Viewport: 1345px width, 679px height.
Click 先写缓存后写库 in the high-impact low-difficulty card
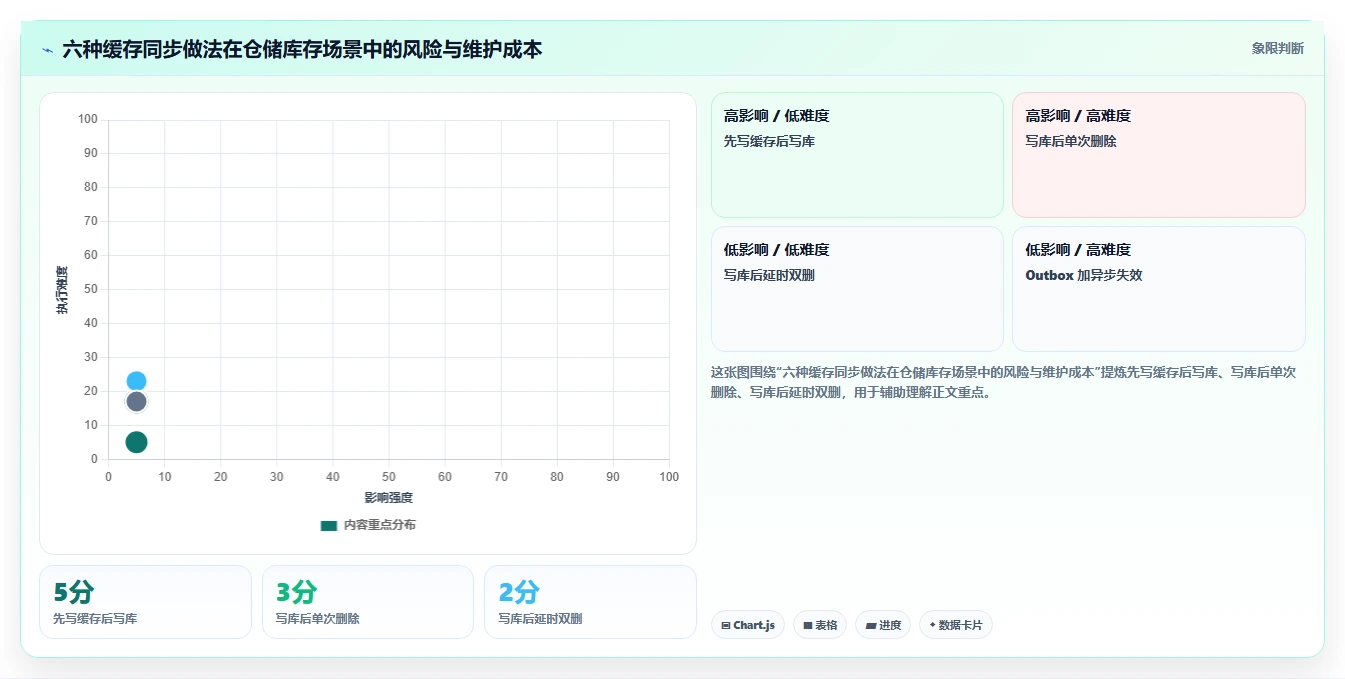[x=769, y=141]
